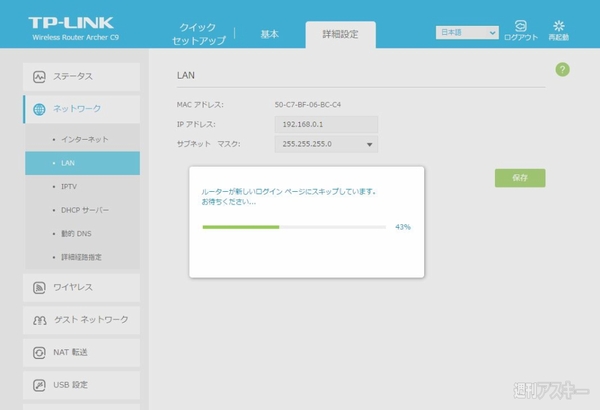Click the reboot icon
Screen dimensions: 600x410
click(559, 26)
